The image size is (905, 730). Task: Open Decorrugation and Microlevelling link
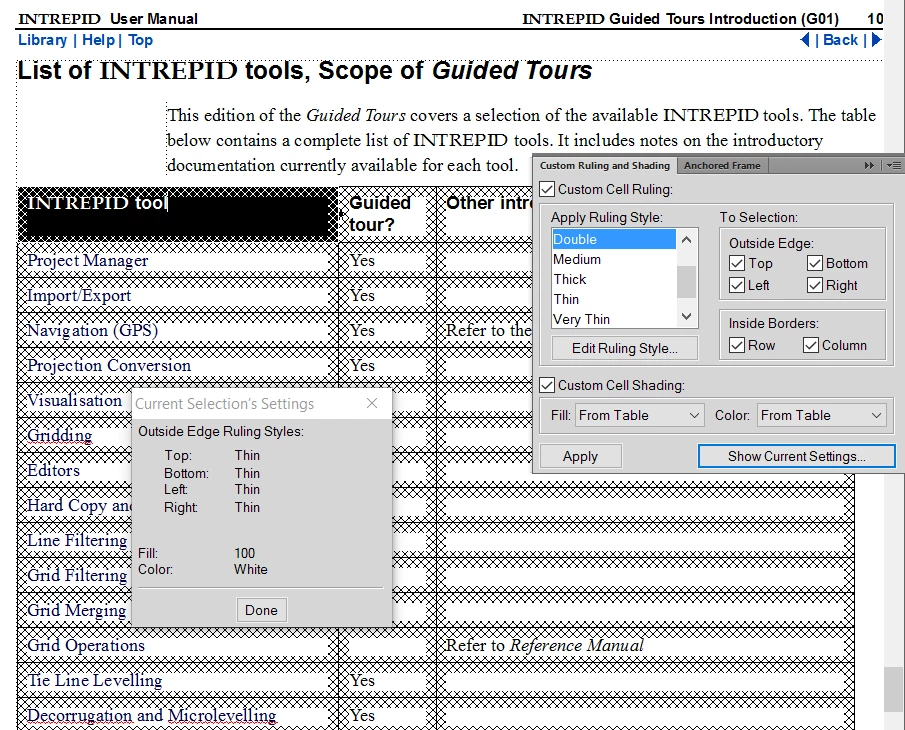click(x=152, y=716)
